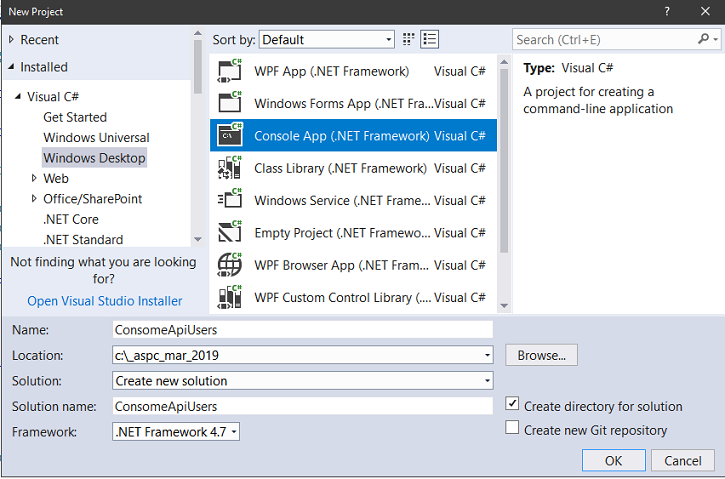The width and height of the screenshot is (725, 479).
Task: Select the Class Library (.NET Framework) row text
Action: (340, 168)
